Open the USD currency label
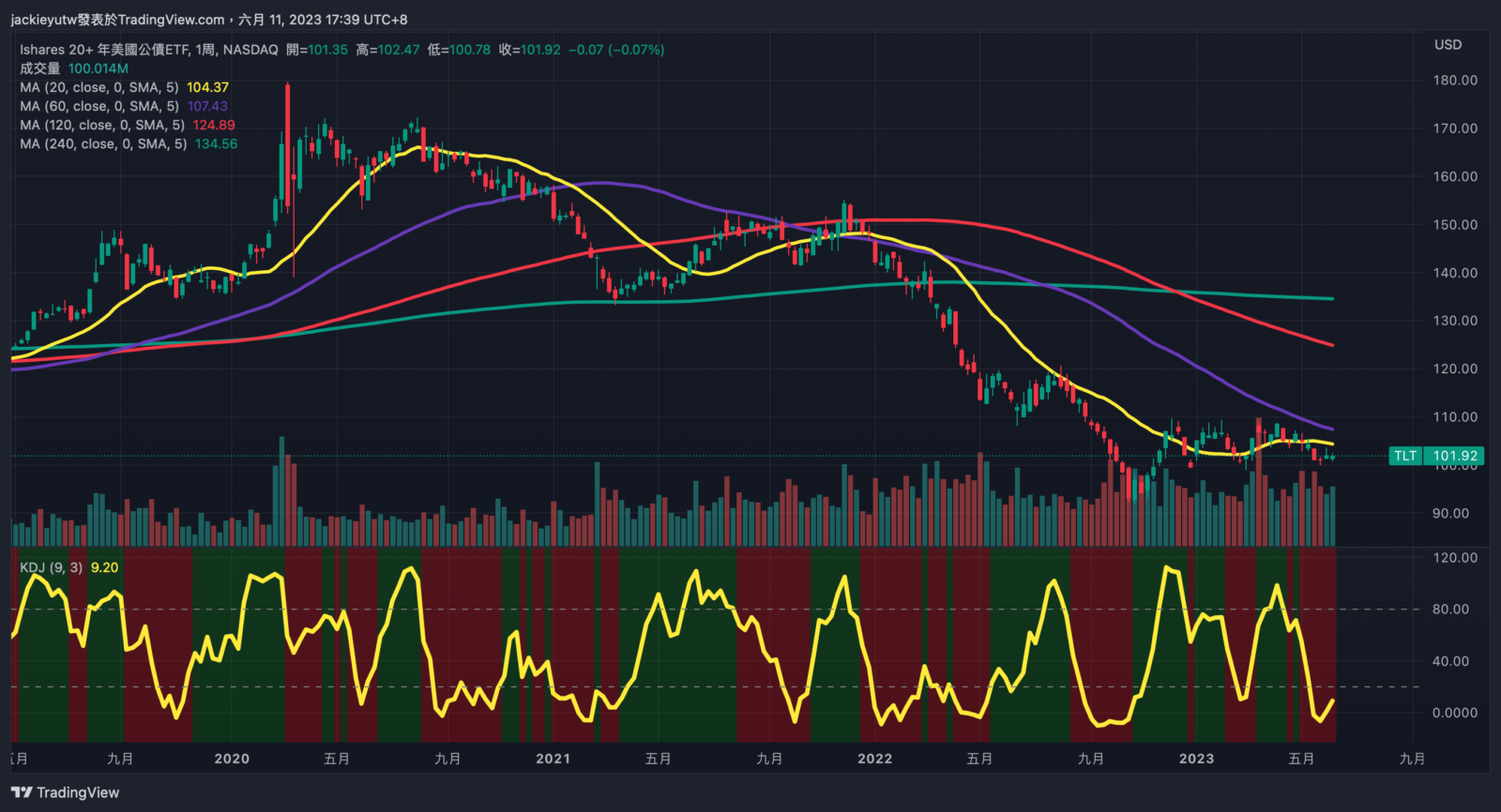The image size is (1501, 812). [x=1448, y=45]
